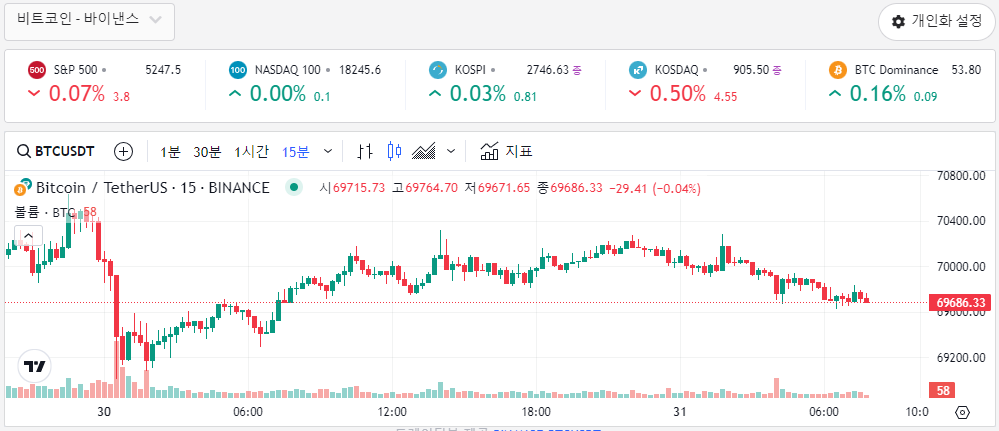Image resolution: width=999 pixels, height=431 pixels.
Task: Click the add symbol plus icon
Action: (124, 152)
